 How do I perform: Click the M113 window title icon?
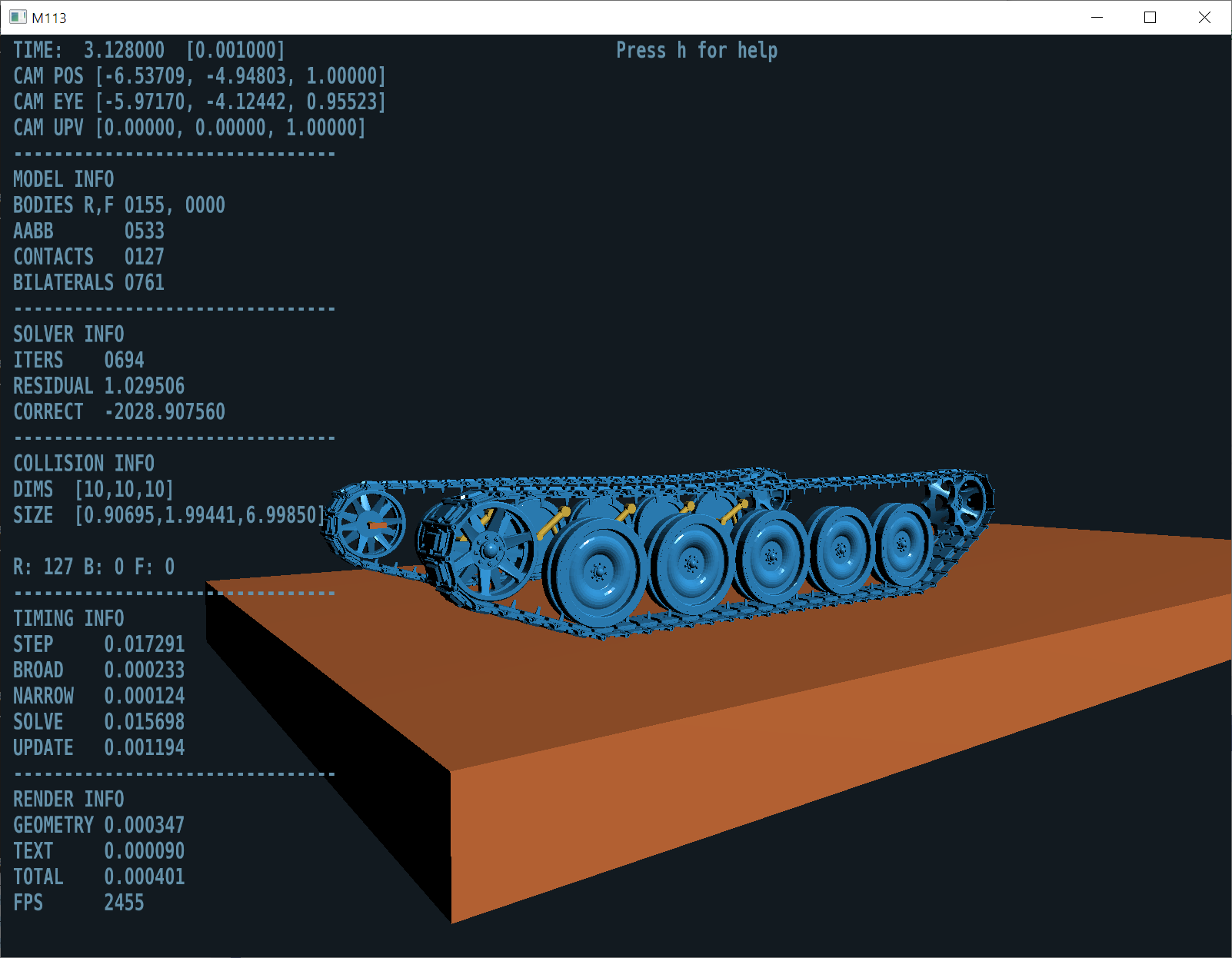click(18, 17)
